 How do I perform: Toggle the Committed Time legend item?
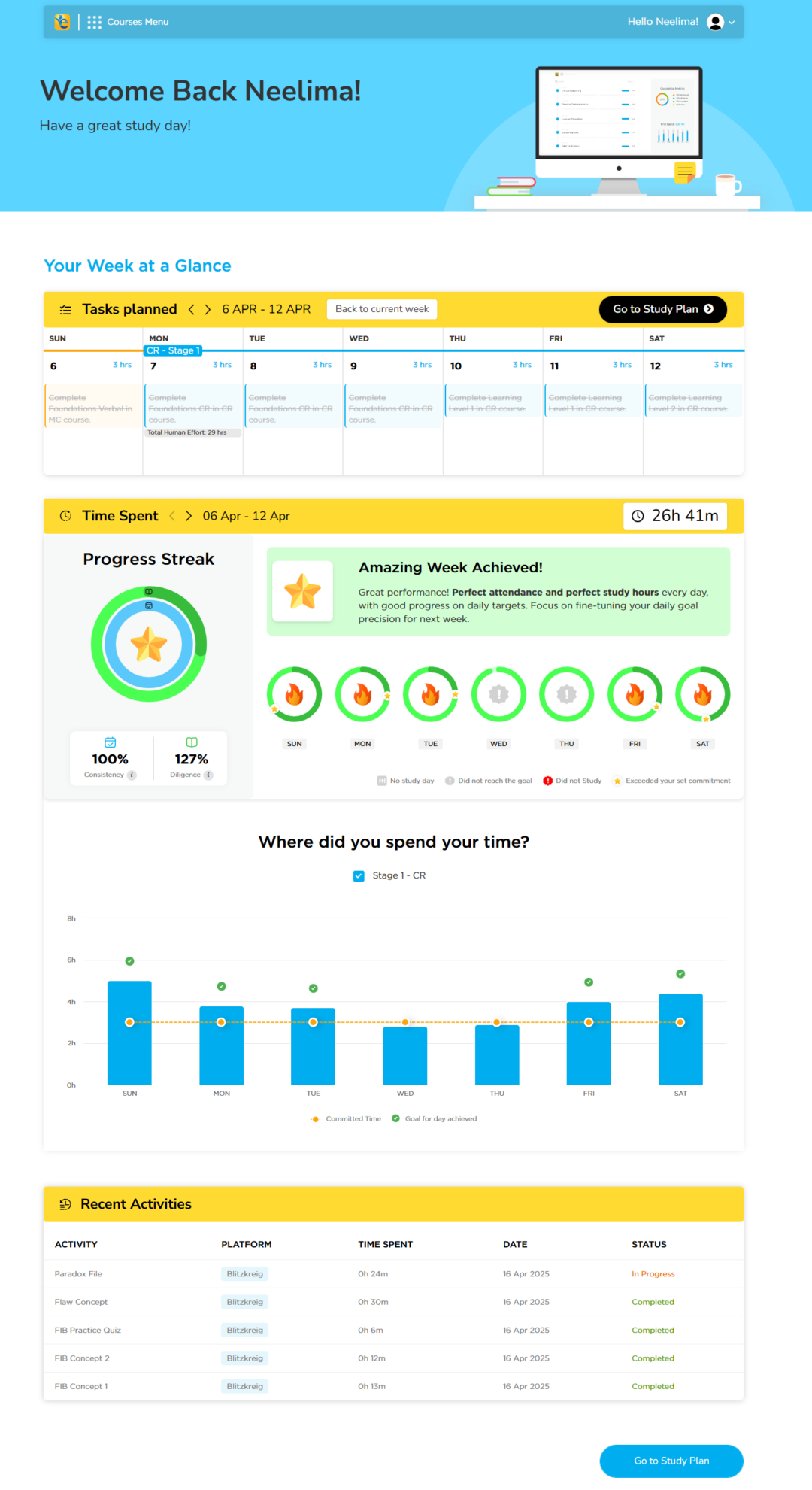(345, 1118)
